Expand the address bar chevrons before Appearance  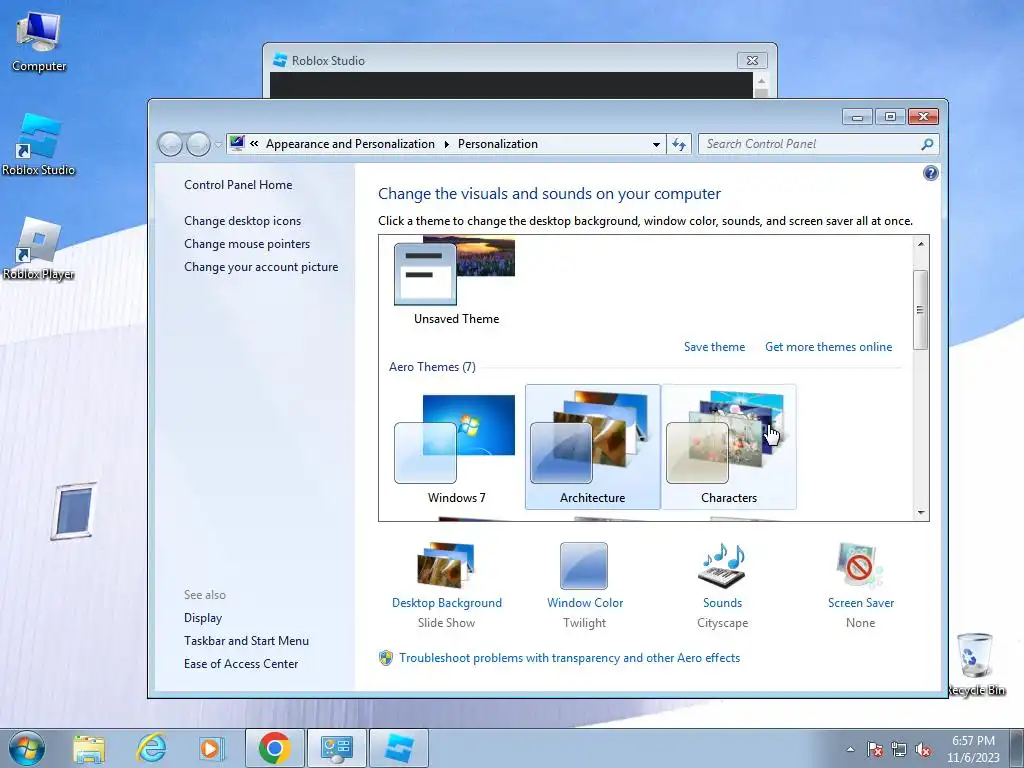(x=254, y=144)
